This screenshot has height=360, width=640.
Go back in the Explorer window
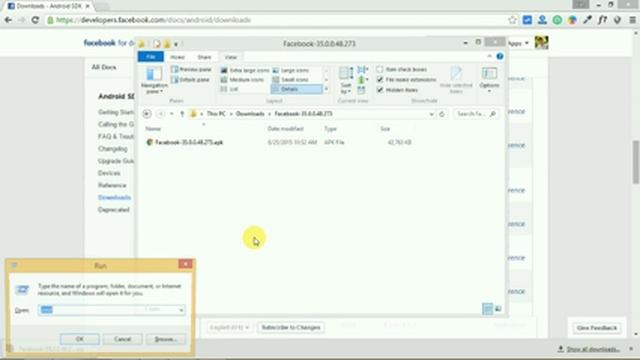tap(147, 114)
